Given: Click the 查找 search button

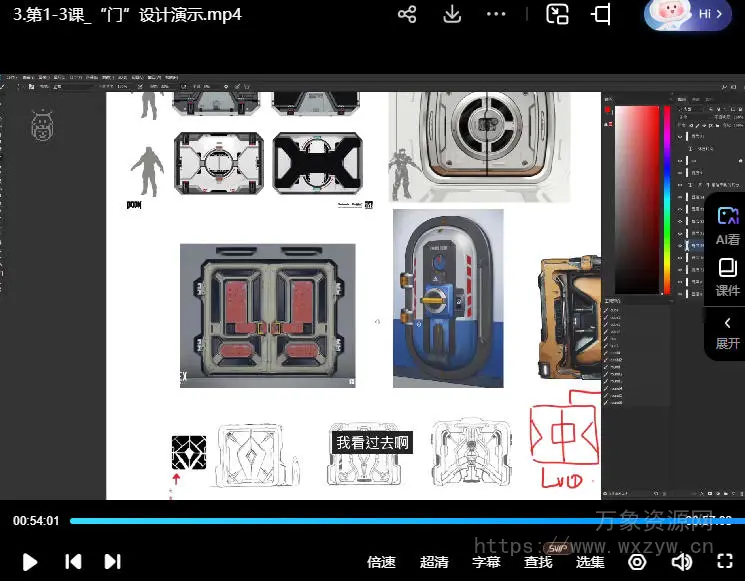Looking at the screenshot, I should (x=538, y=562).
